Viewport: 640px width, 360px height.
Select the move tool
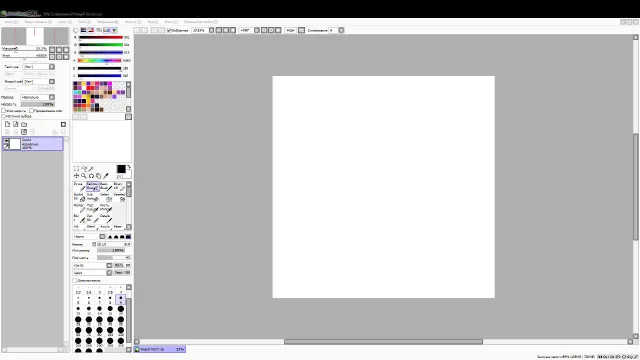click(76, 176)
